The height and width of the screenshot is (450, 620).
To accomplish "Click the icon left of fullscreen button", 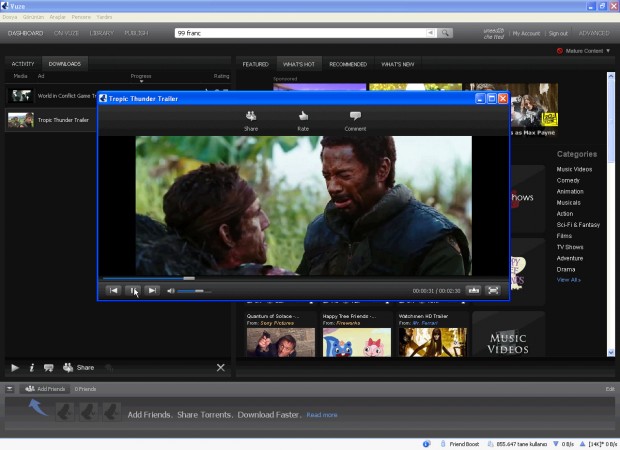I will 474,291.
